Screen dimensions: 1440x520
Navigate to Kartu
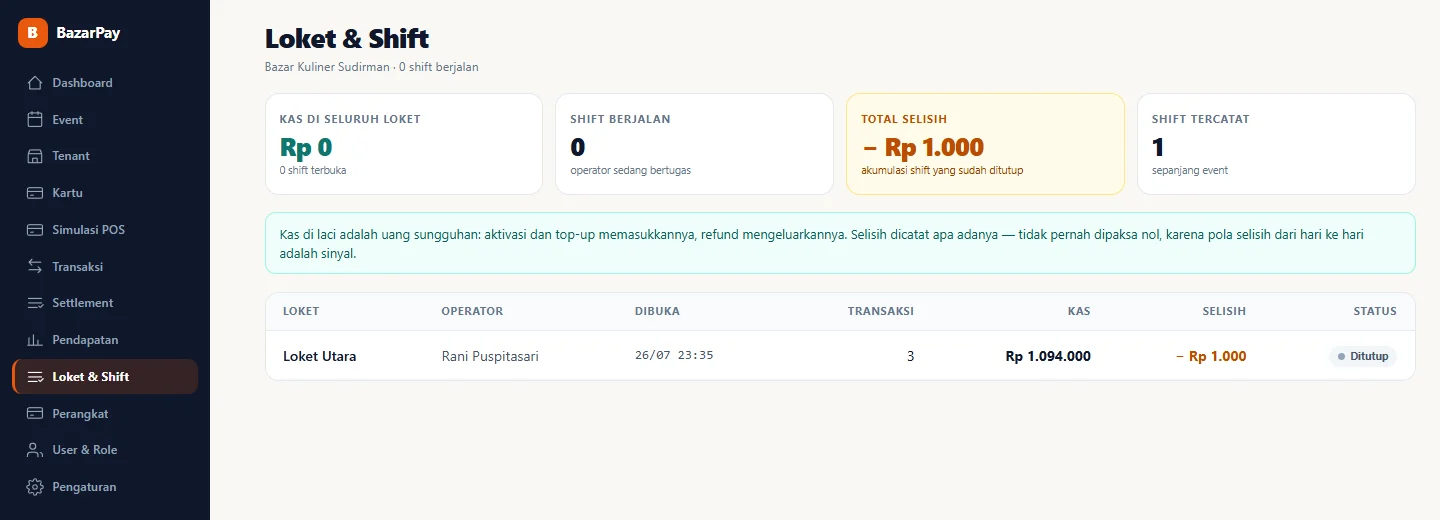(x=105, y=193)
